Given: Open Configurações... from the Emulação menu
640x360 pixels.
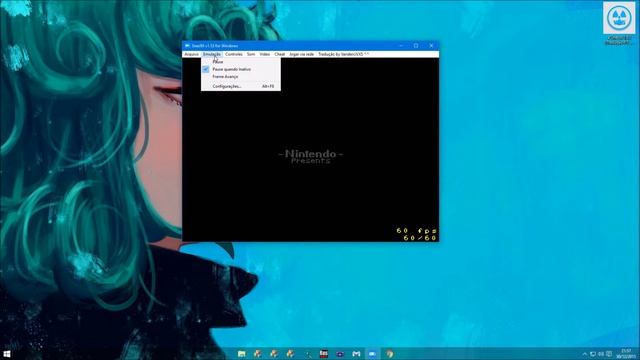Looking at the screenshot, I should coord(241,87).
